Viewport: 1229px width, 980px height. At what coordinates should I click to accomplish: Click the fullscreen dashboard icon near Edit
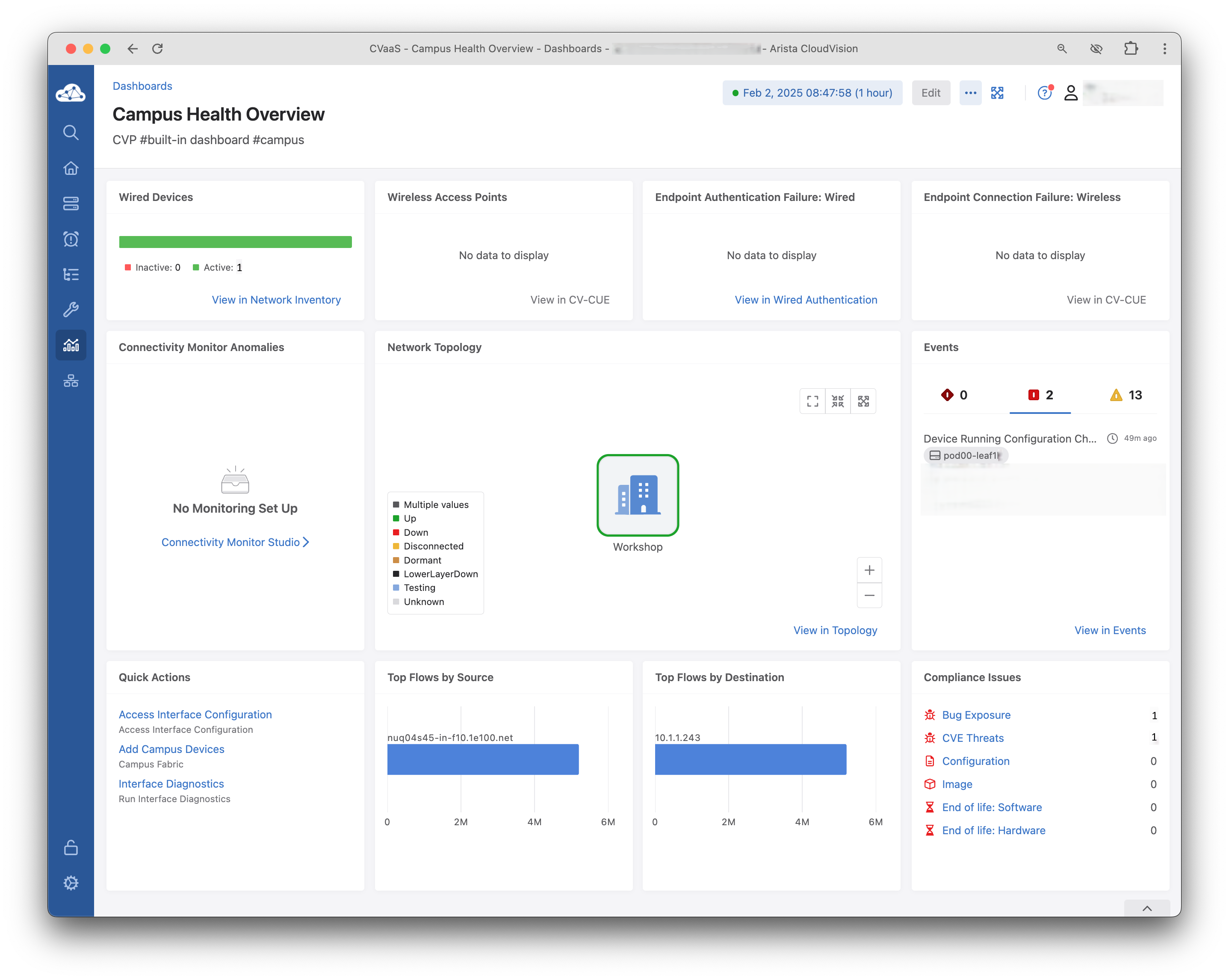click(x=997, y=93)
